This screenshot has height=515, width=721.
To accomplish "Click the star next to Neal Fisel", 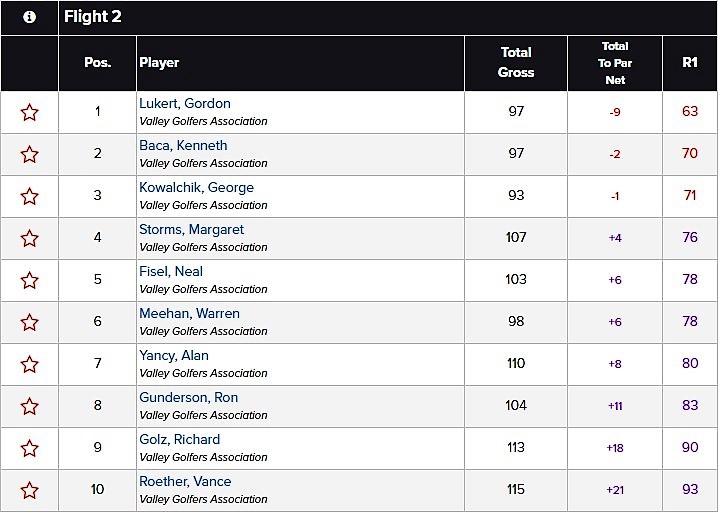I will [x=29, y=280].
